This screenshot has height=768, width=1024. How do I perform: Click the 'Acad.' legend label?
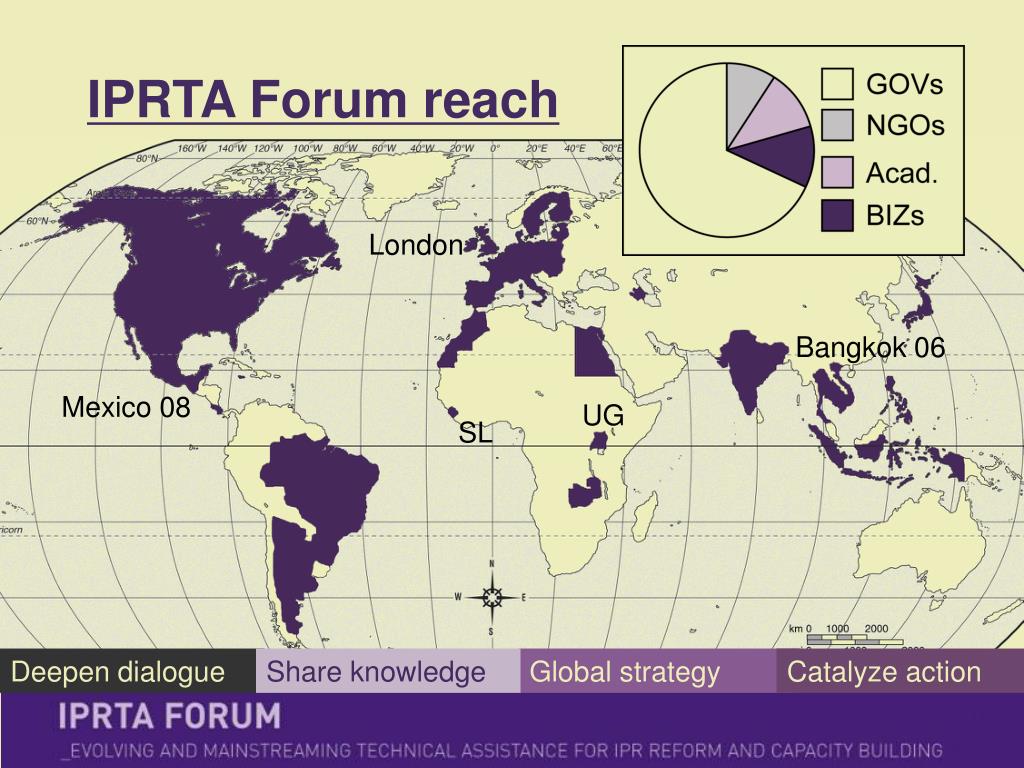point(902,173)
